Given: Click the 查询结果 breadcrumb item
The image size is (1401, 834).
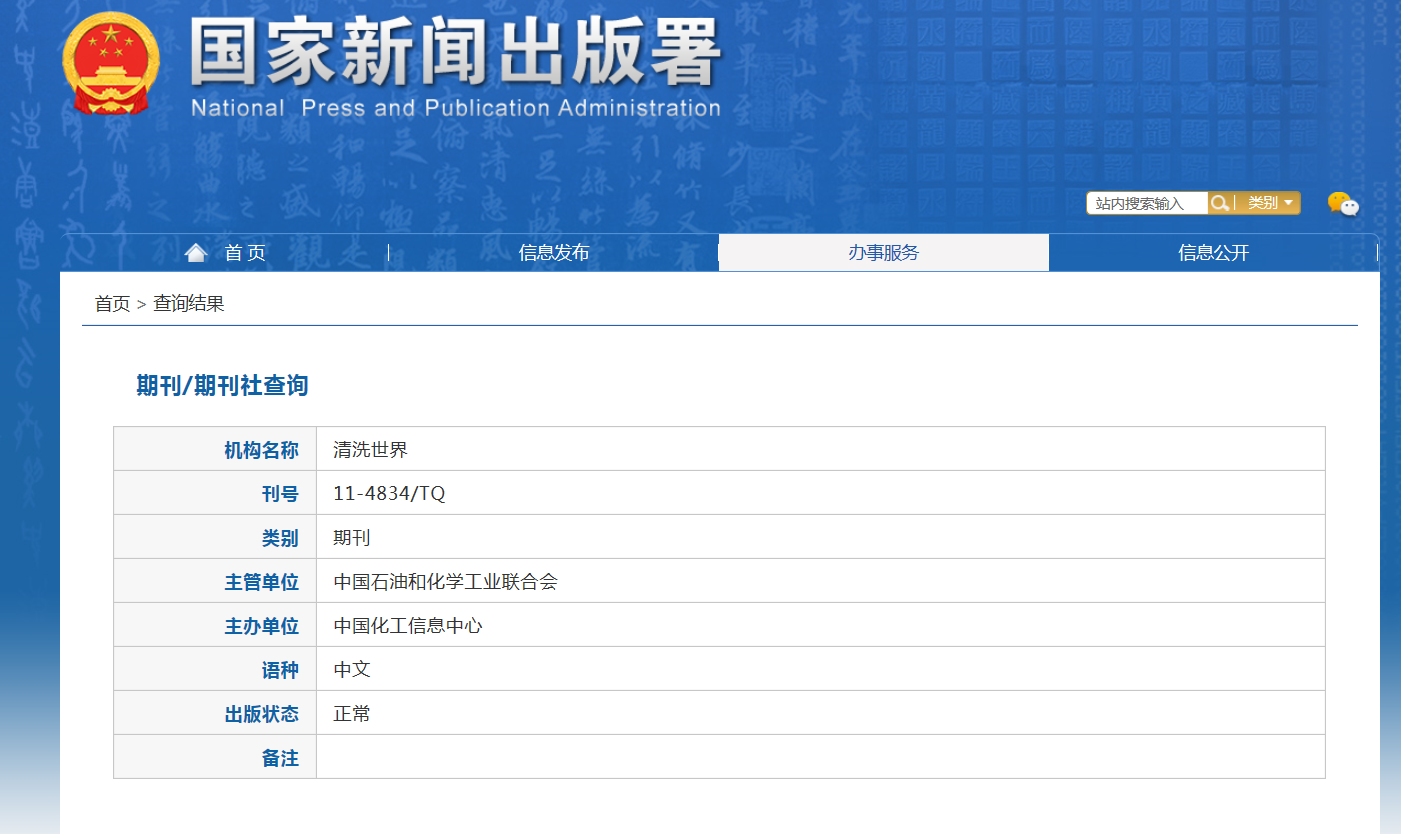Looking at the screenshot, I should [x=188, y=304].
